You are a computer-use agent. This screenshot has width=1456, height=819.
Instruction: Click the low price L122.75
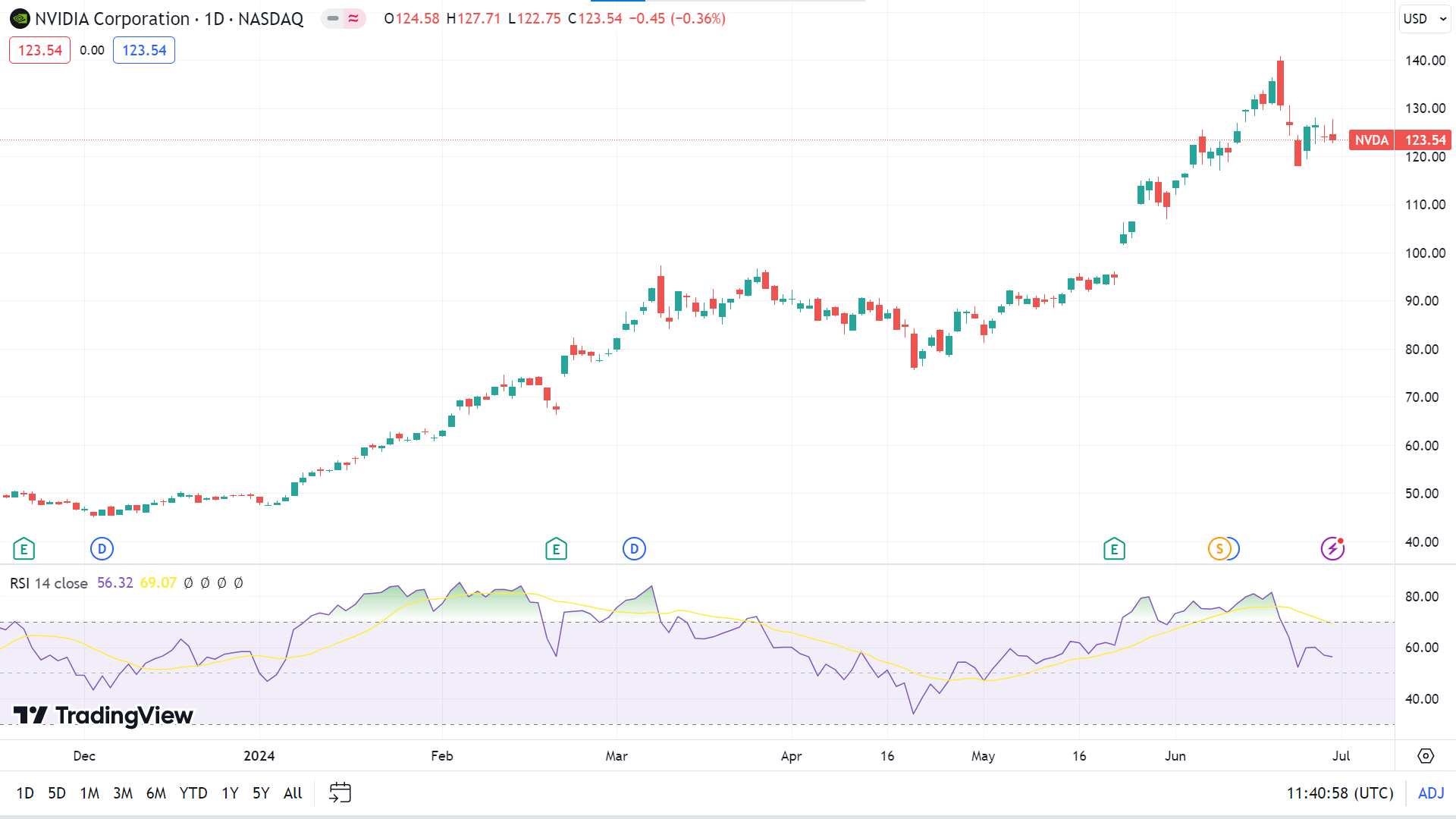535,18
